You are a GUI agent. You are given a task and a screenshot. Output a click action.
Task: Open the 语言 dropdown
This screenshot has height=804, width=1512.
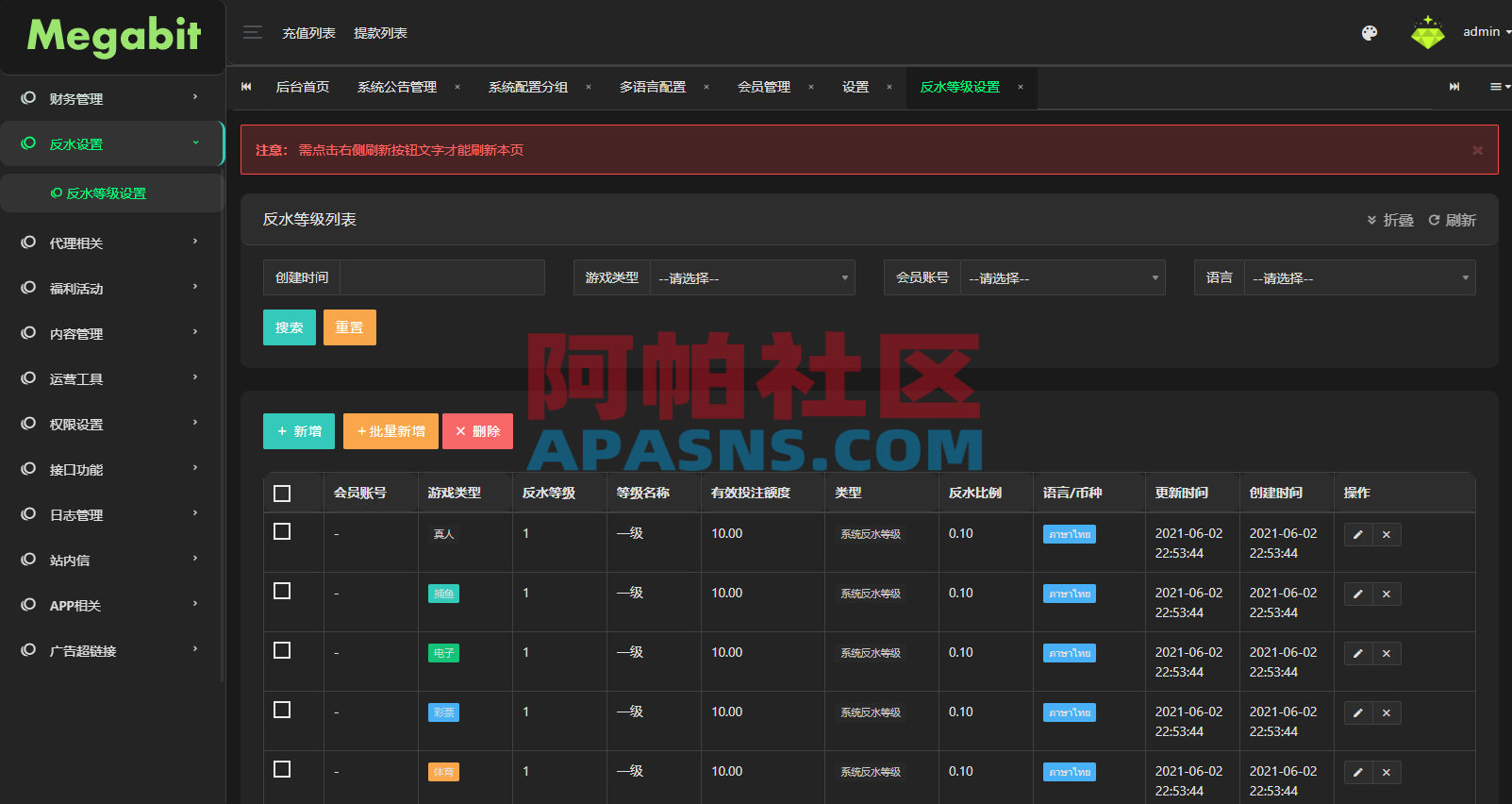(1360, 277)
